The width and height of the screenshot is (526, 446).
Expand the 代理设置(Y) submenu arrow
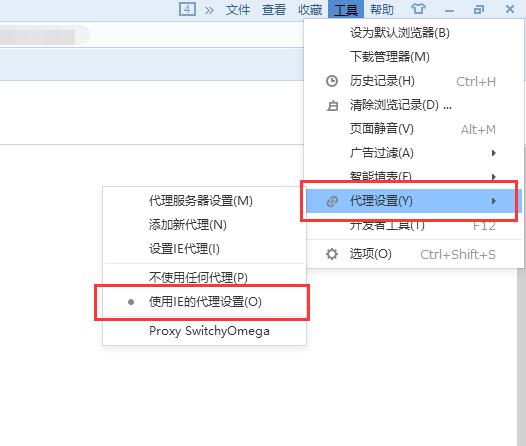pyautogui.click(x=493, y=201)
